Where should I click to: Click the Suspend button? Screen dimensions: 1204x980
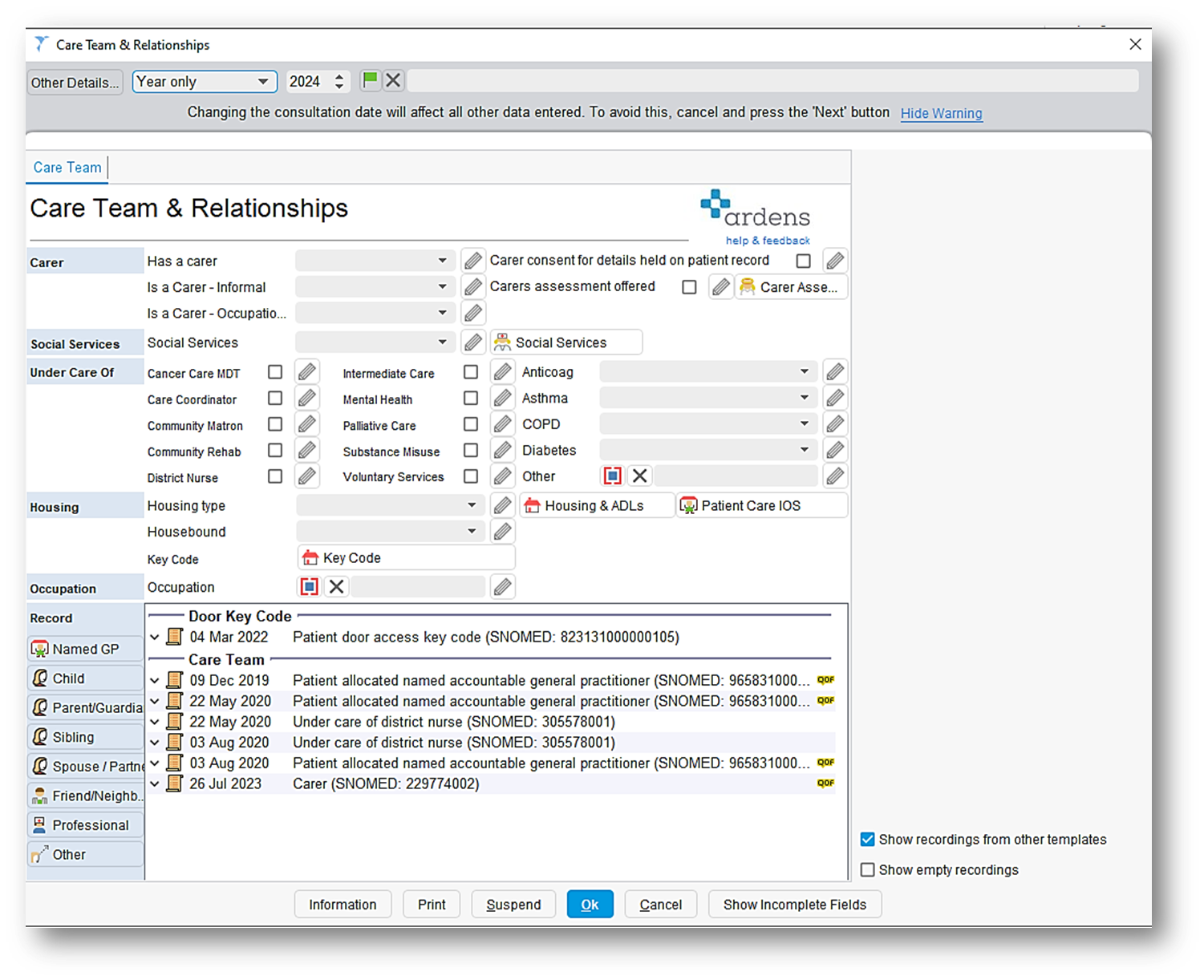[x=513, y=905]
